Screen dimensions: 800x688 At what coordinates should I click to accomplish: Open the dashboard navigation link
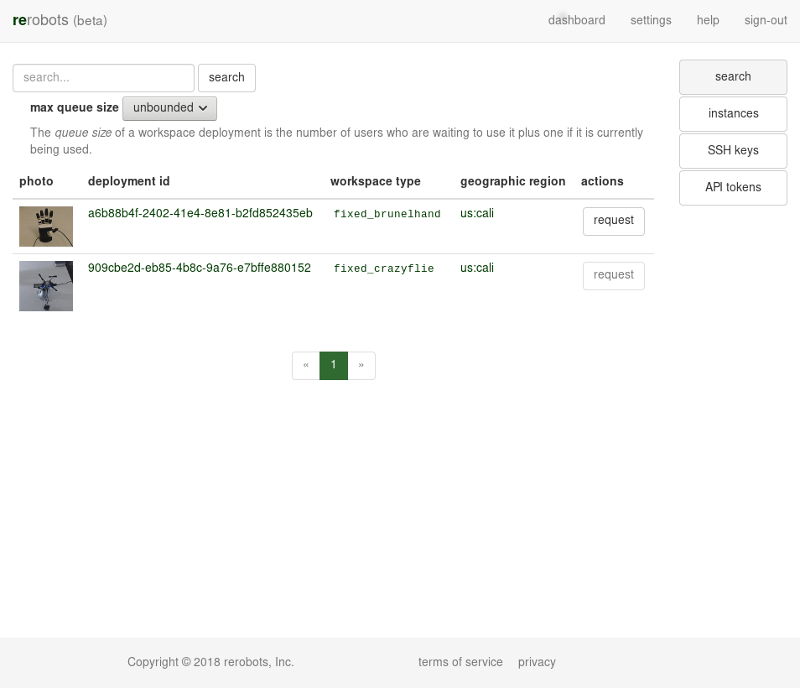(x=577, y=20)
